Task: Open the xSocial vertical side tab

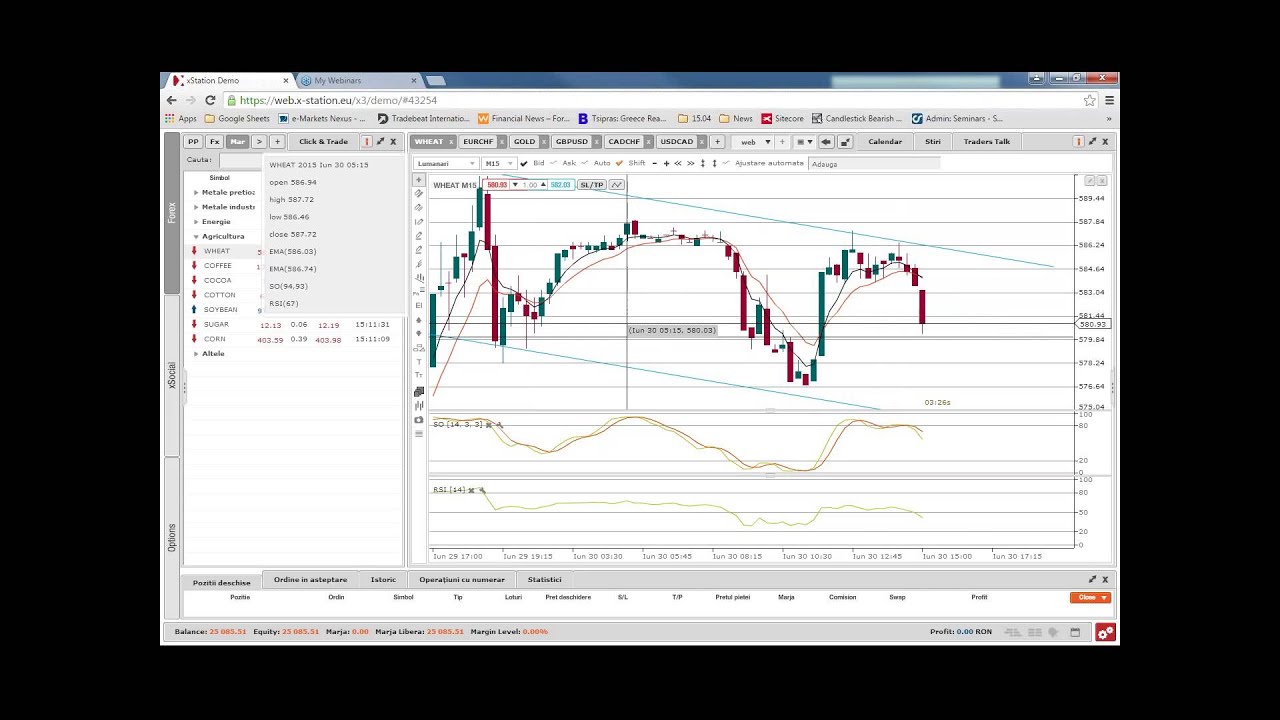Action: coord(172,376)
